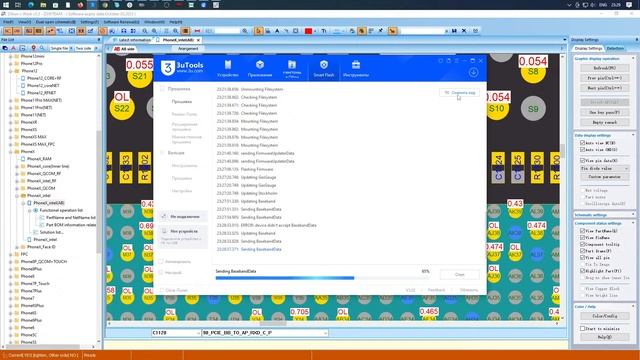Click the toolbar search input field
The image size is (640, 360).
click(227, 31)
